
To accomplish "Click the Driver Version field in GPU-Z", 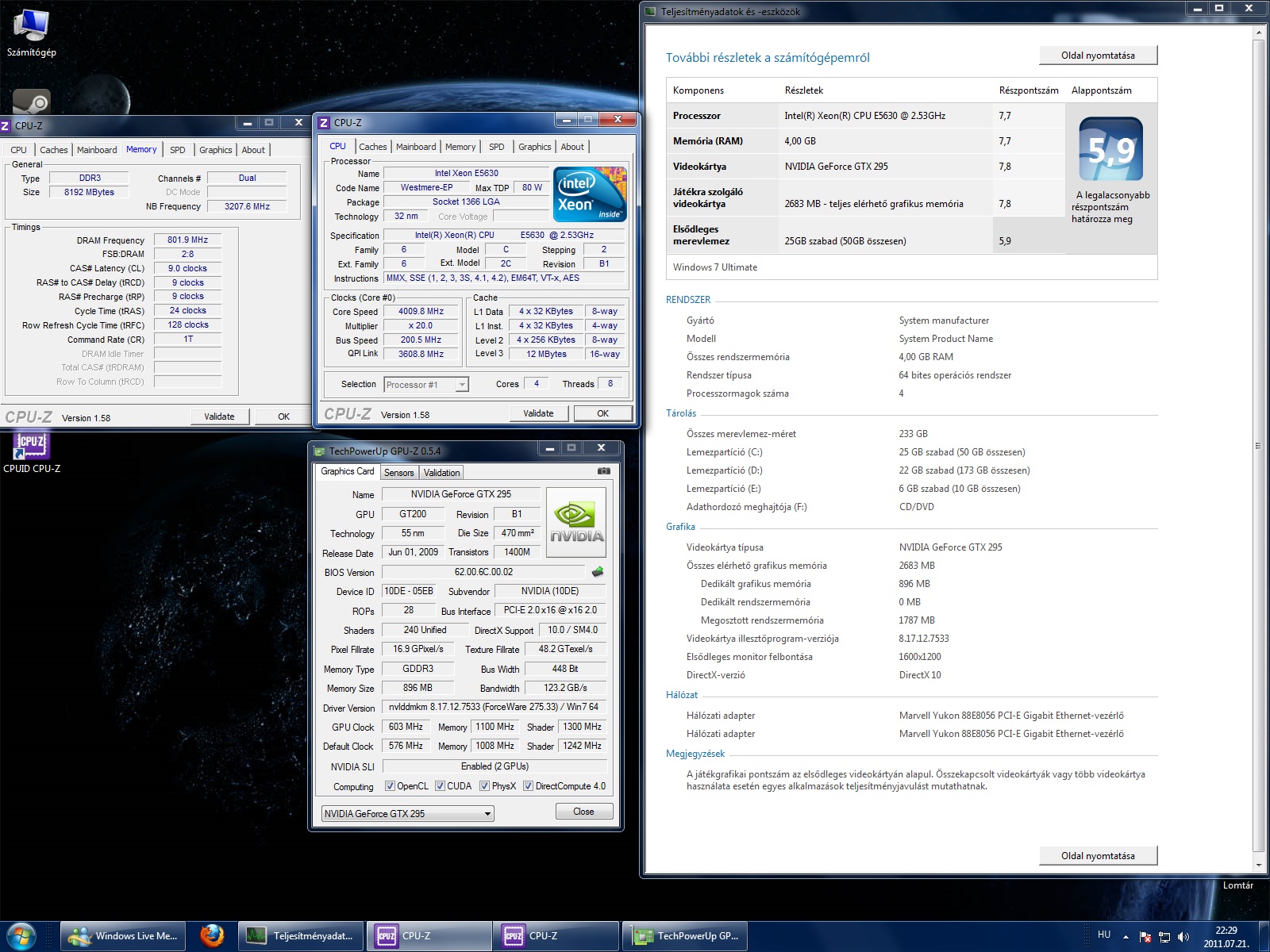I will tap(494, 707).
